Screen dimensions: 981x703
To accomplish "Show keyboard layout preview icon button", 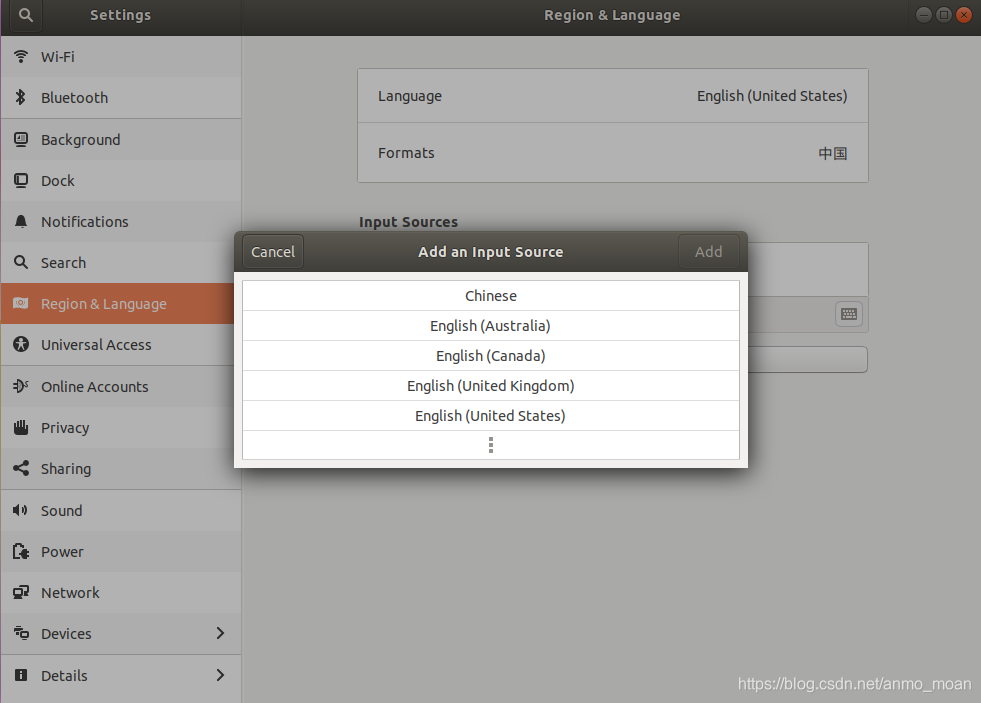I will coord(849,314).
